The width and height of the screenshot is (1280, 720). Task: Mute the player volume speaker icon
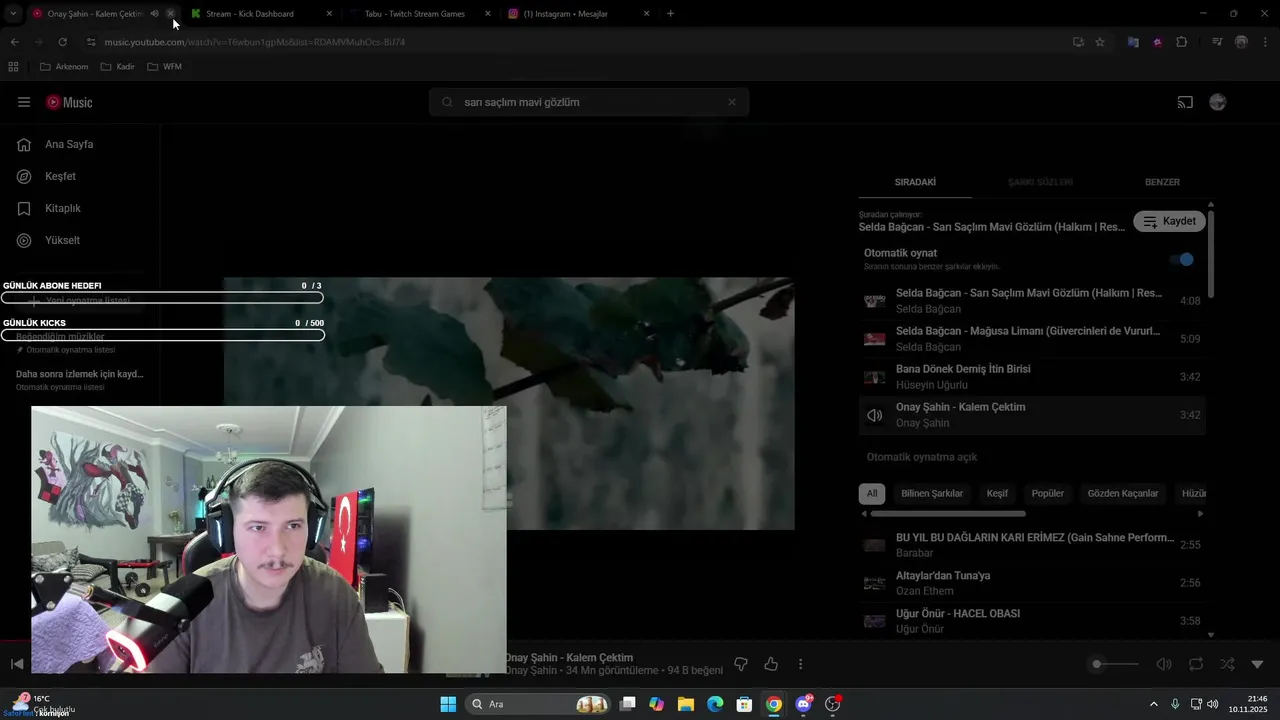(1164, 664)
